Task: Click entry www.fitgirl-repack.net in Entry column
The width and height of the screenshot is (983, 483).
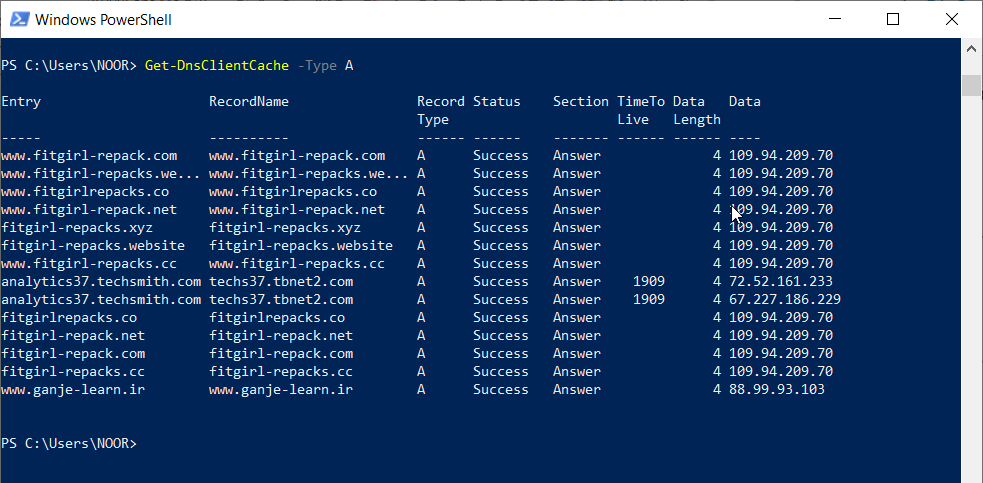Action: point(90,210)
